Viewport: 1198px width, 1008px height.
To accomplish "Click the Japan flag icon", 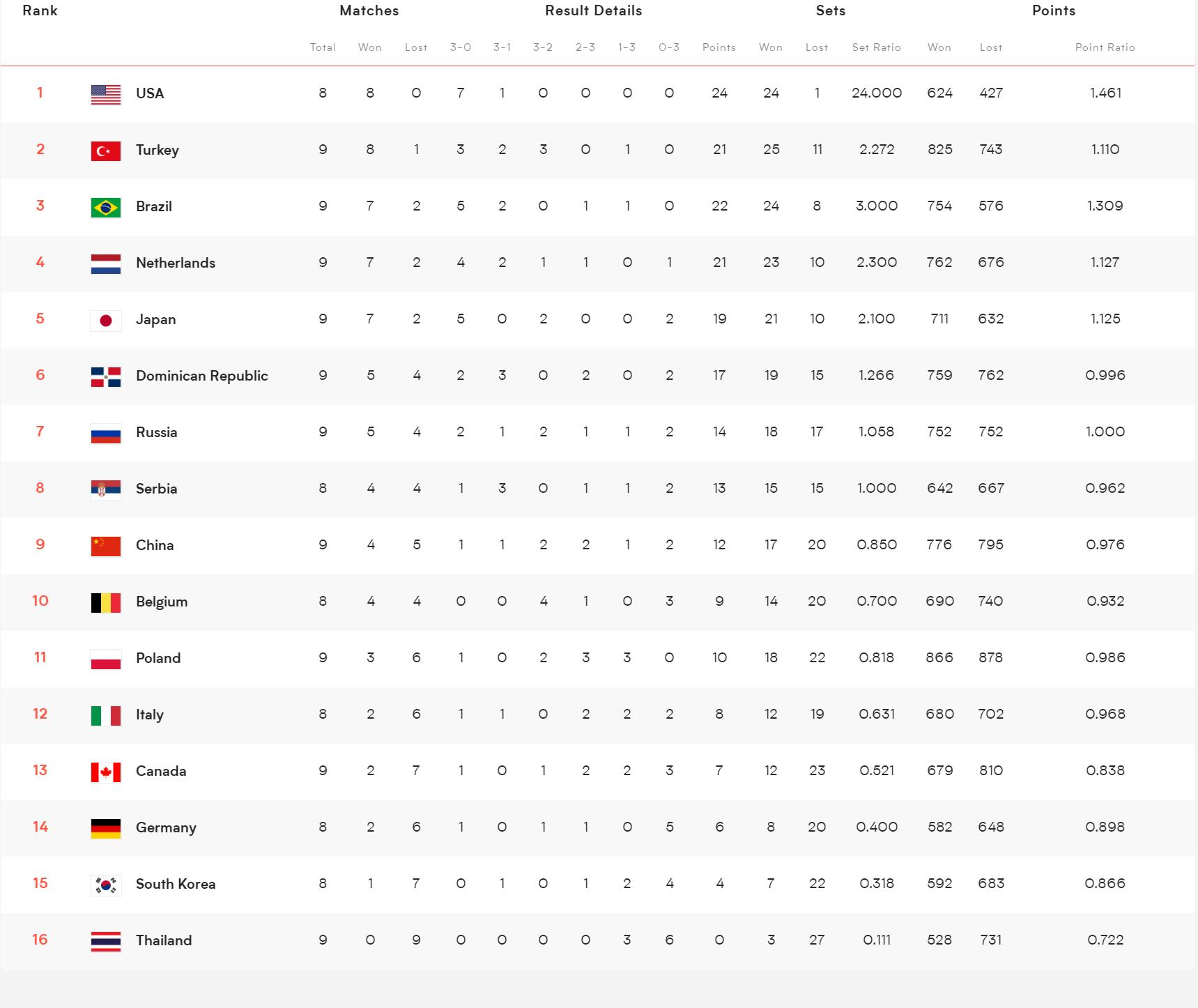I will pos(106,320).
